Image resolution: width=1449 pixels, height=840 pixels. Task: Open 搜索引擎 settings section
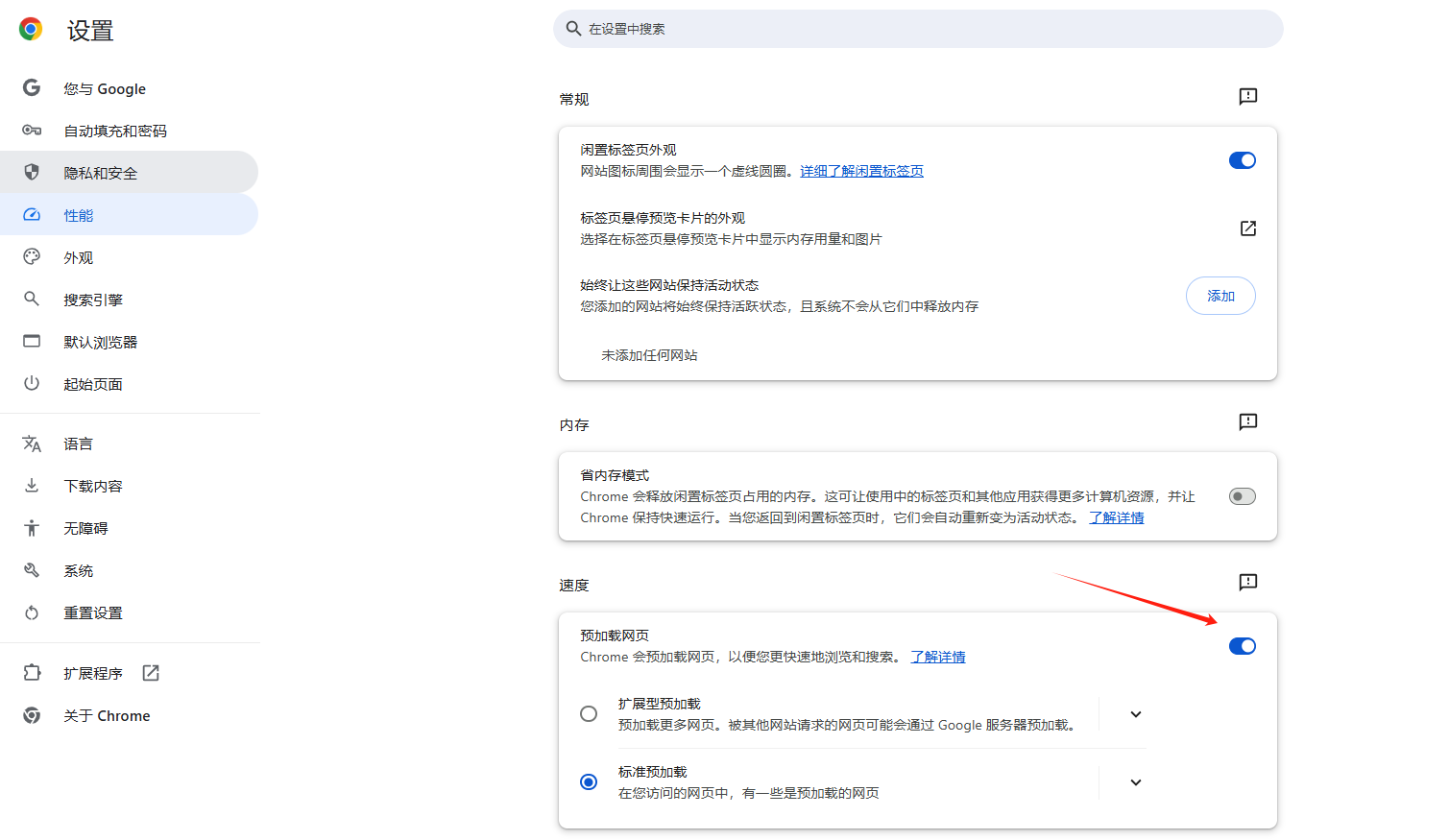tap(129, 300)
